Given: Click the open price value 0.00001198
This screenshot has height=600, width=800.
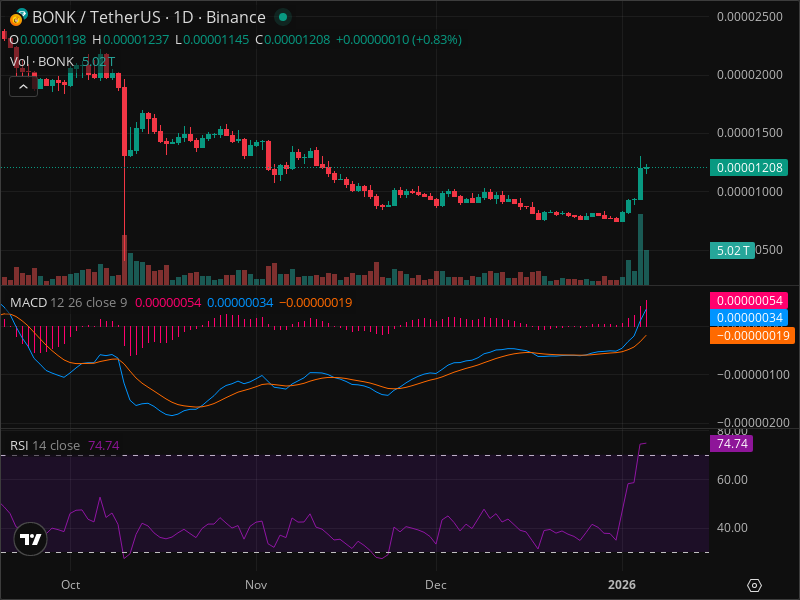Looking at the screenshot, I should 53,40.
